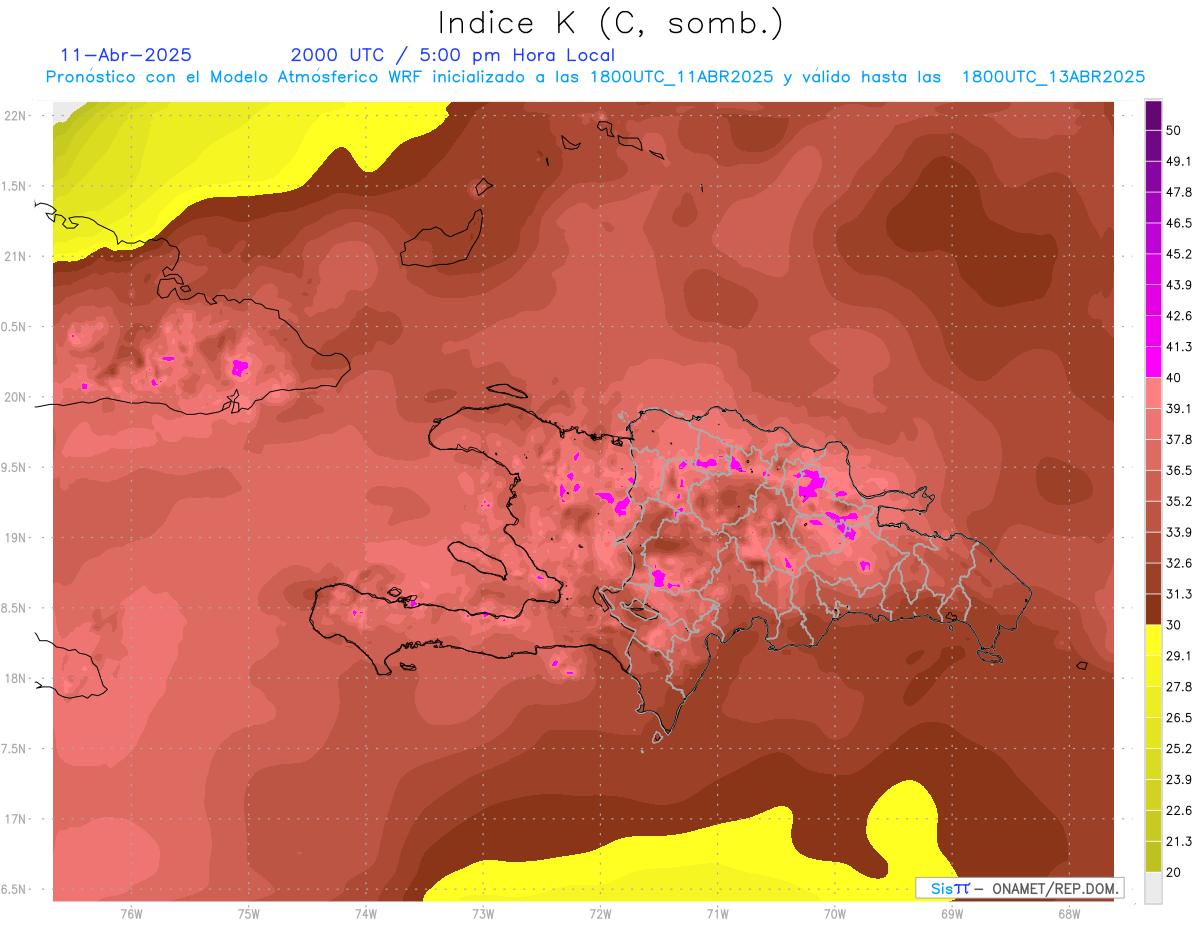
Task: Click the '35.2' color bar label
Action: coord(1179,501)
